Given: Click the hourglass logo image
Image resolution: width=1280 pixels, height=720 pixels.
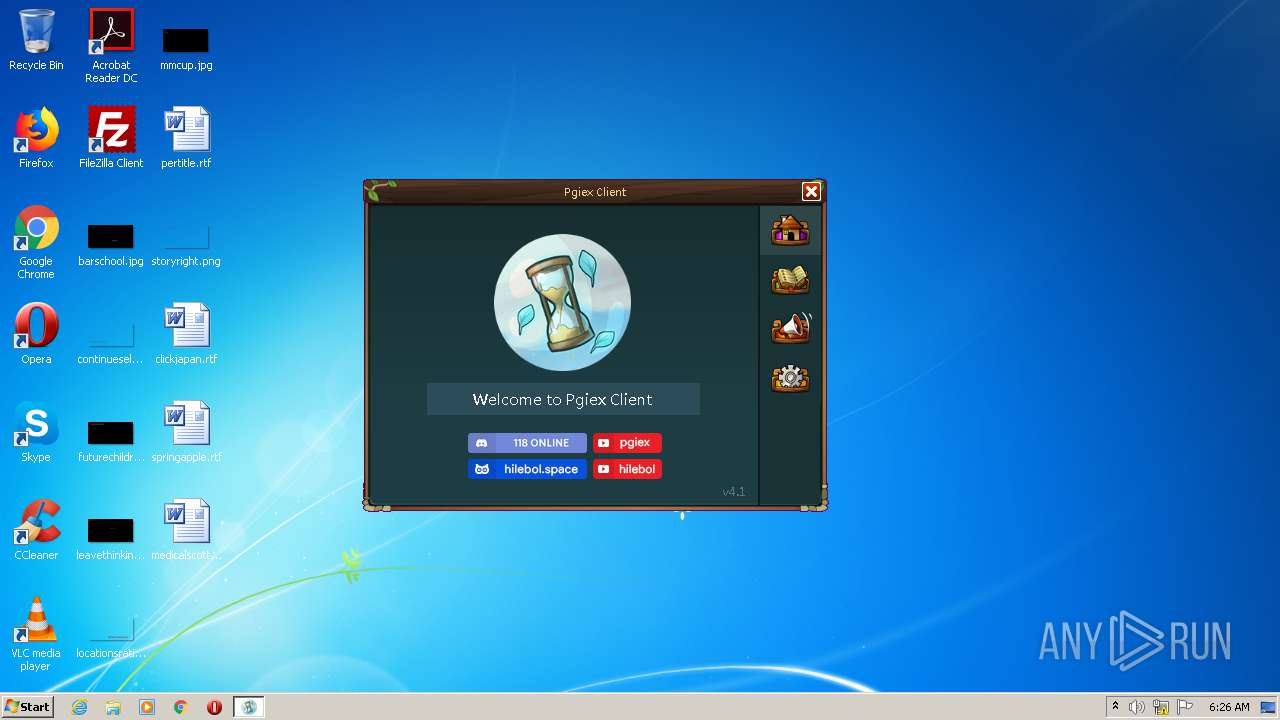Looking at the screenshot, I should click(563, 303).
